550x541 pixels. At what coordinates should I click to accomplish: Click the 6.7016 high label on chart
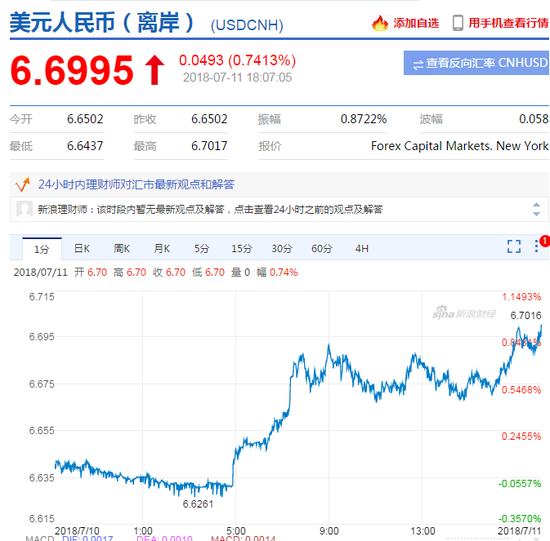click(x=526, y=315)
